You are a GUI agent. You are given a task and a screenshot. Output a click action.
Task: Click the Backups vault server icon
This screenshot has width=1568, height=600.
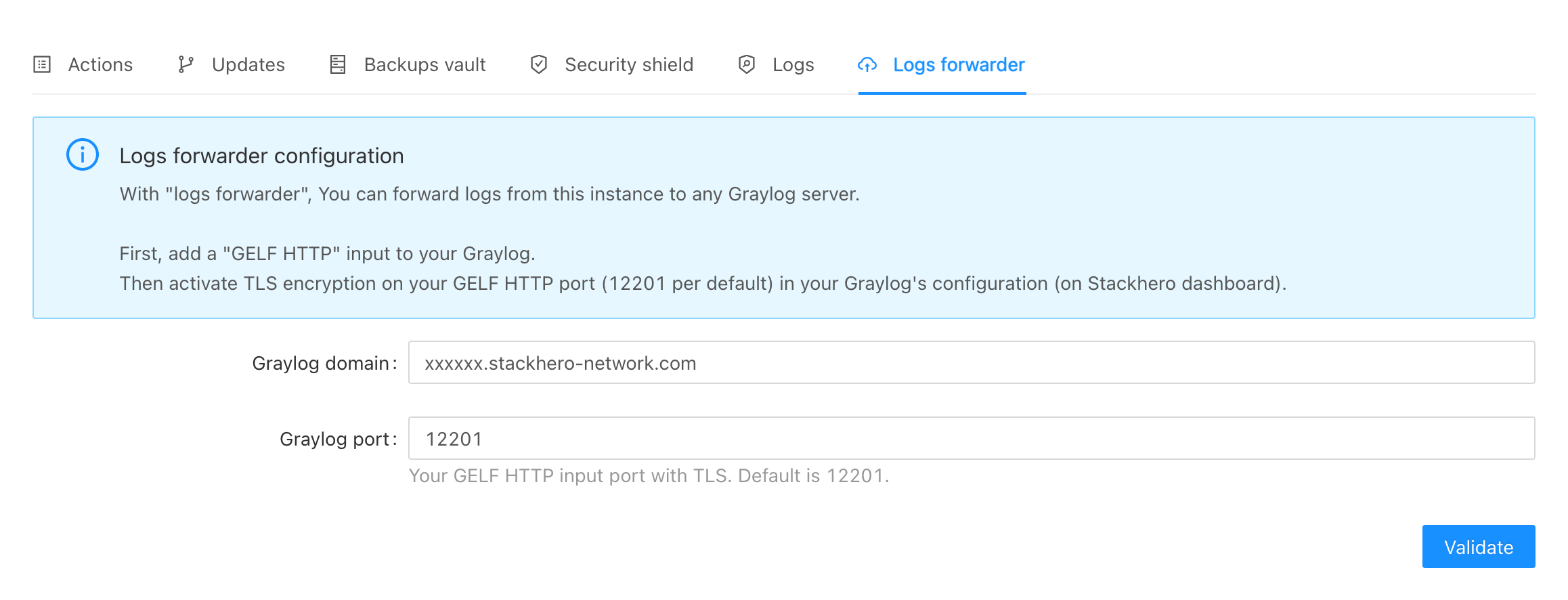tap(338, 64)
